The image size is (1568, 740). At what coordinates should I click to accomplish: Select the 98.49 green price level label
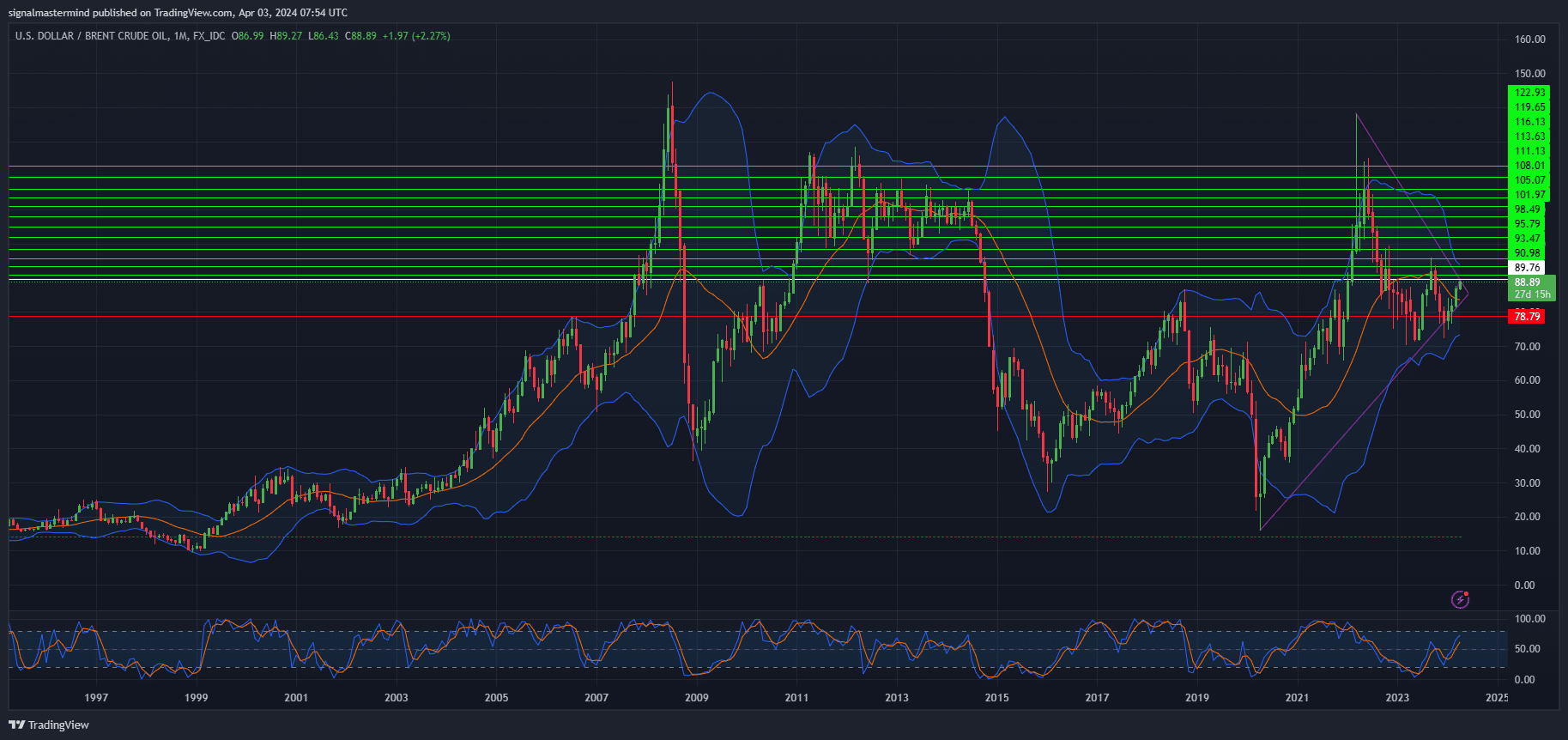(x=1527, y=209)
